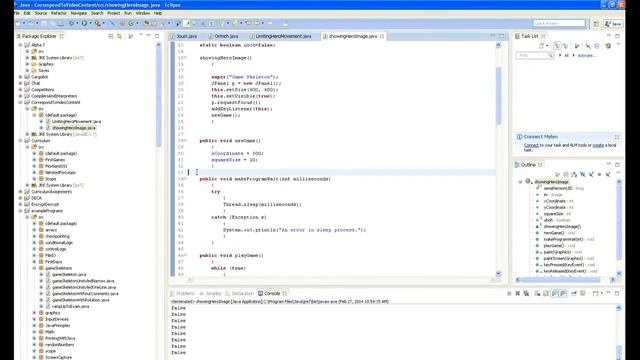Focus the Quick Access search field

pos(559,23)
